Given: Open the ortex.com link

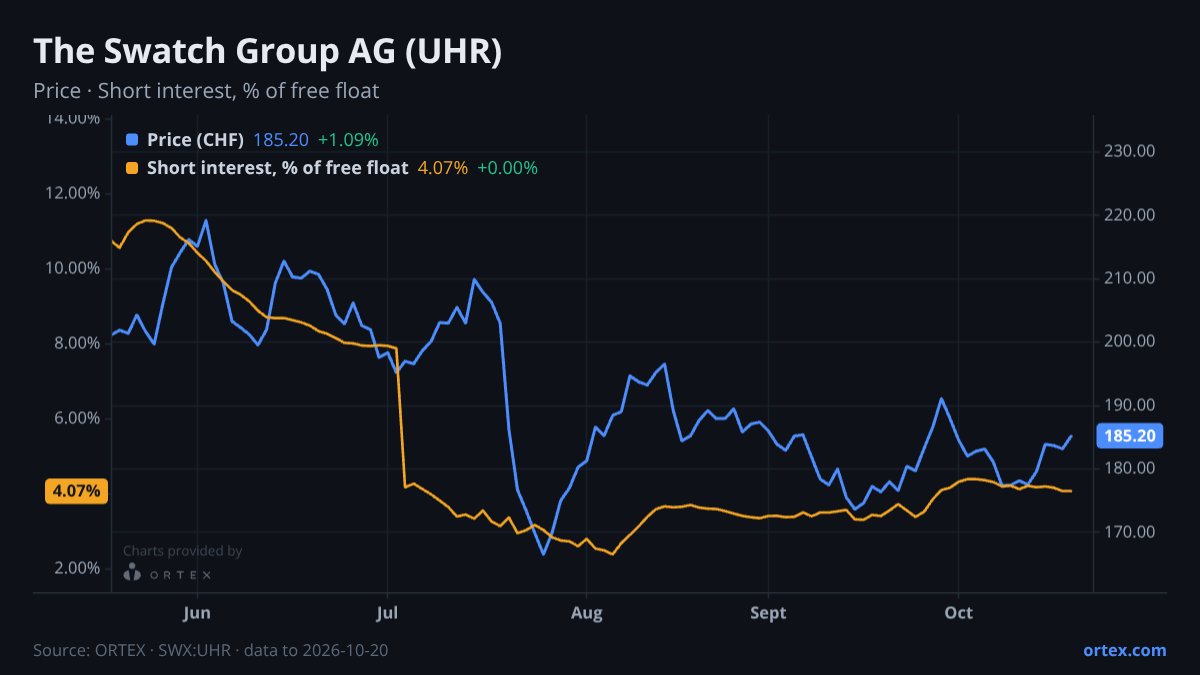Looking at the screenshot, I should 1125,650.
